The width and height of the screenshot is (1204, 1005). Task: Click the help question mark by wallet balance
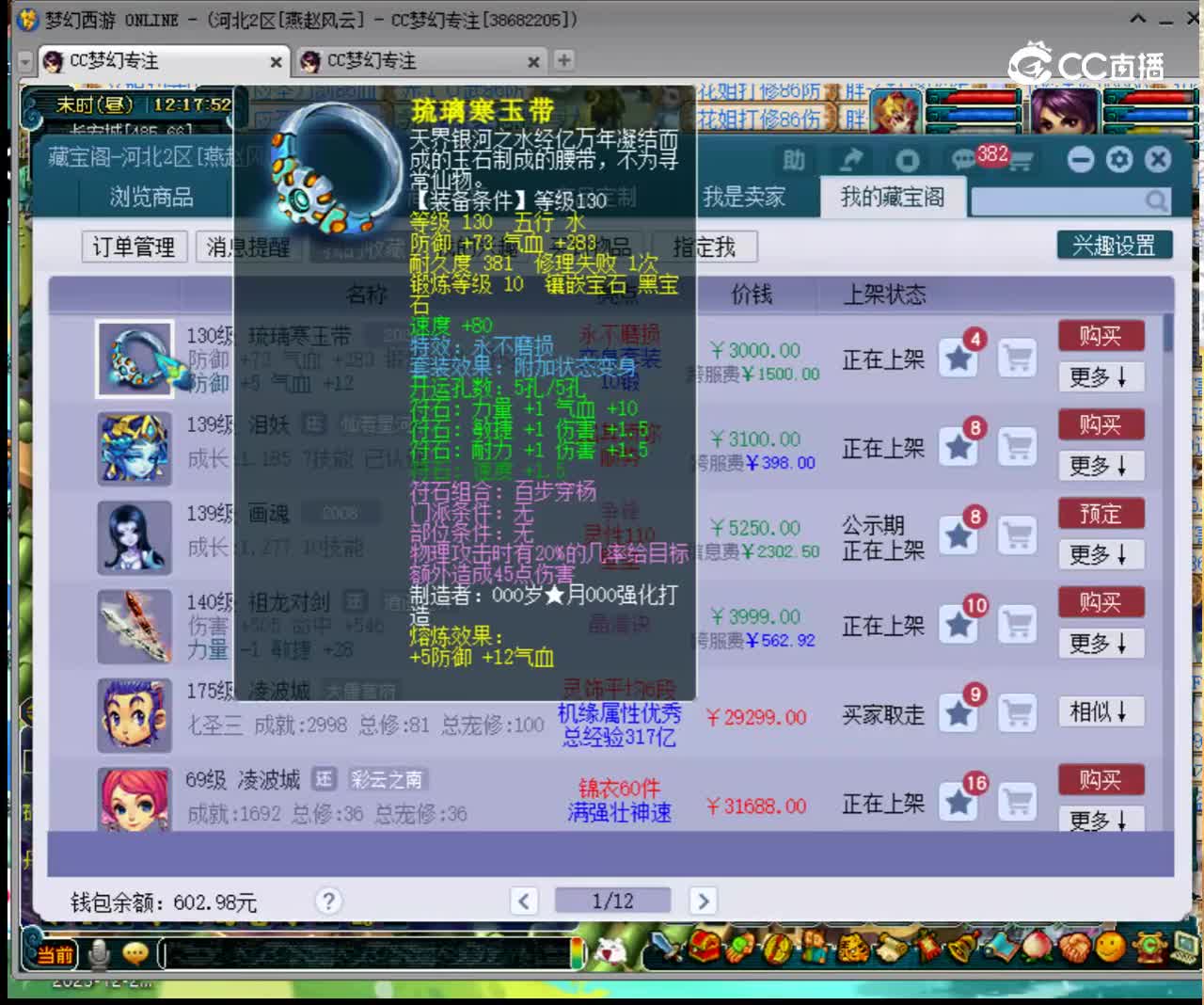(x=327, y=901)
